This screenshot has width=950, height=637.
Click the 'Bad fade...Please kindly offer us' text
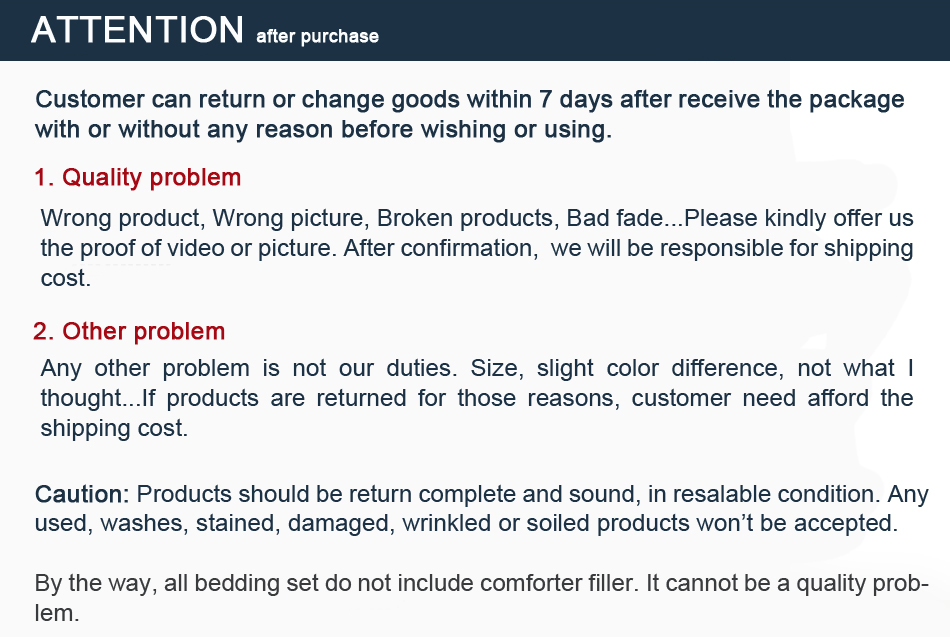tap(740, 218)
